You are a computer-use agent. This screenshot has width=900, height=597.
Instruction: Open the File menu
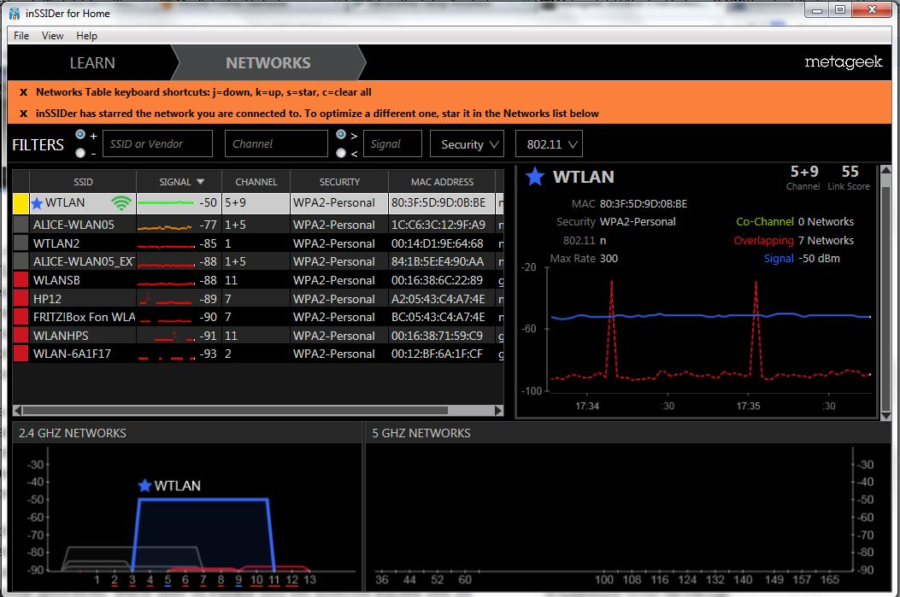pyautogui.click(x=21, y=36)
